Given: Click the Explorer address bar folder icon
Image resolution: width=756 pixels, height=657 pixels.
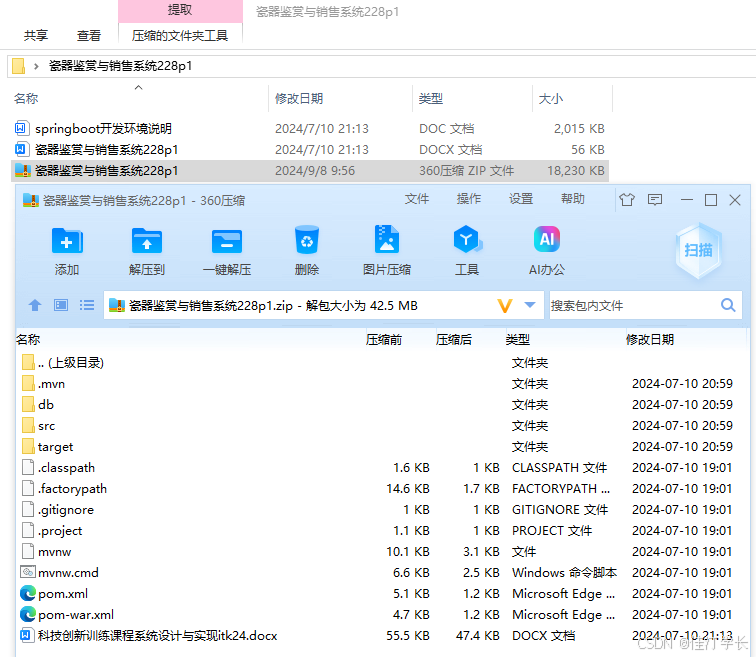Looking at the screenshot, I should (x=18, y=66).
